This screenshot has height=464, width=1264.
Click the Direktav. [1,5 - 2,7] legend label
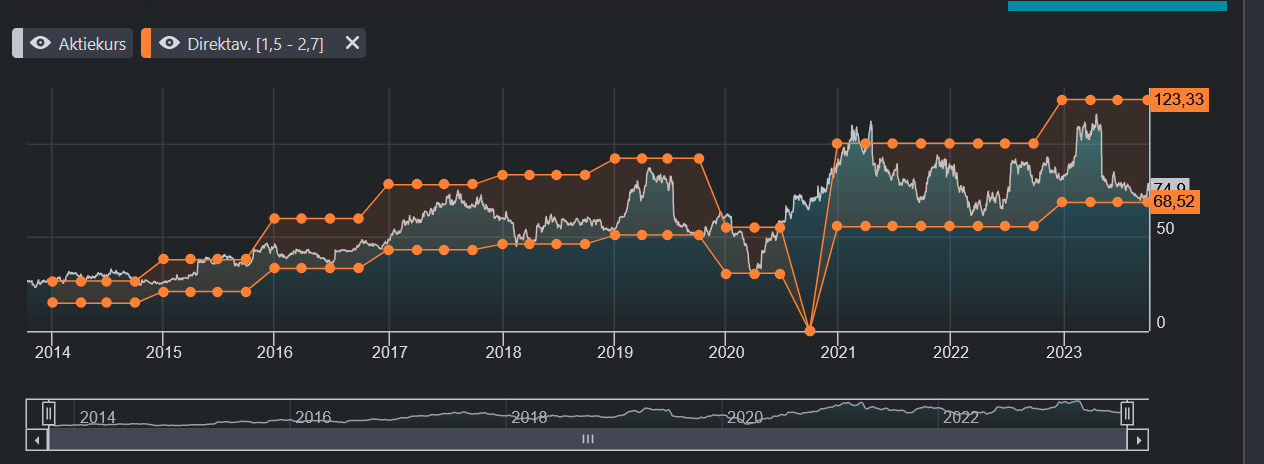[x=255, y=43]
